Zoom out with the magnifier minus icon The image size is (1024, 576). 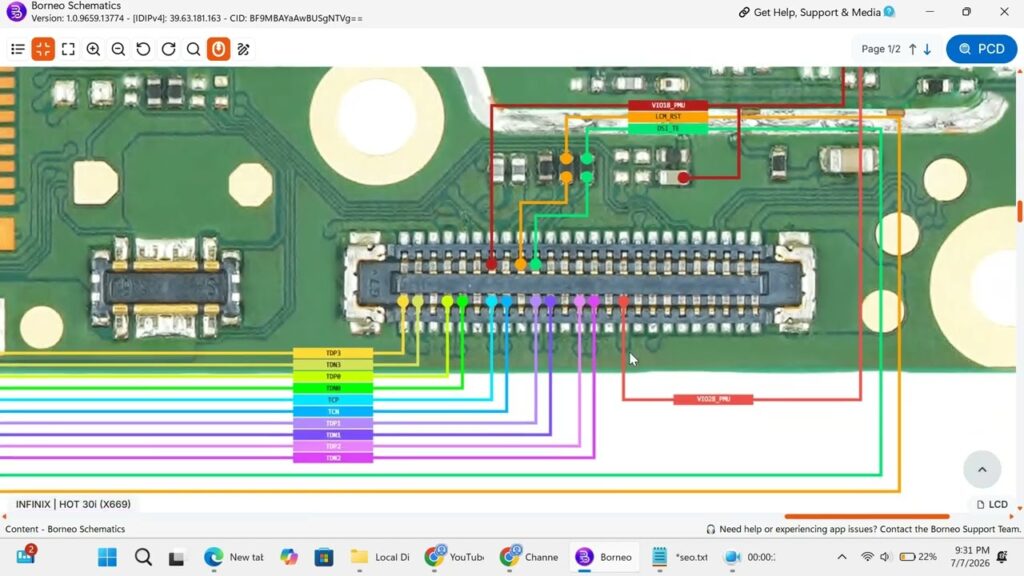pos(118,49)
